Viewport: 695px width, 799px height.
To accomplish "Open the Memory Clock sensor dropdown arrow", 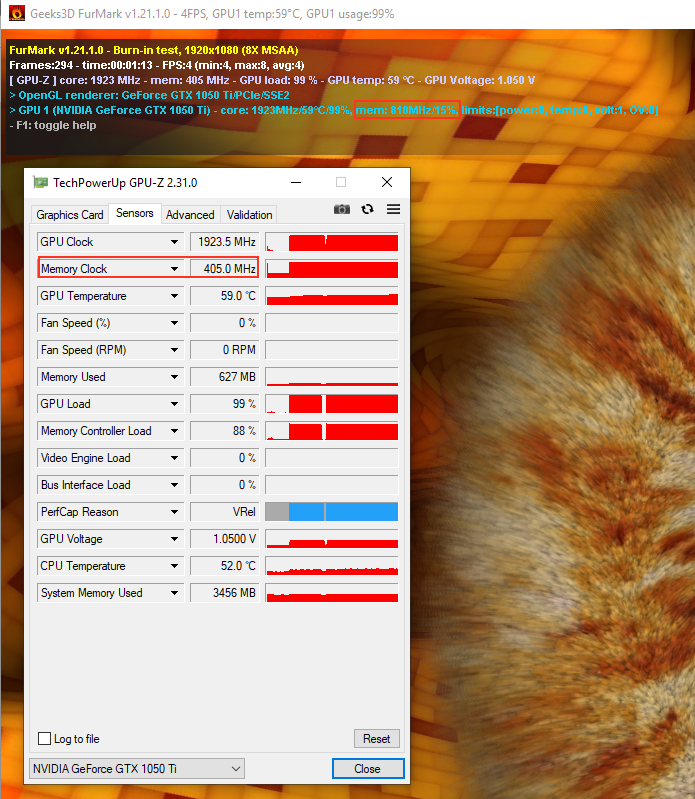I will [174, 269].
